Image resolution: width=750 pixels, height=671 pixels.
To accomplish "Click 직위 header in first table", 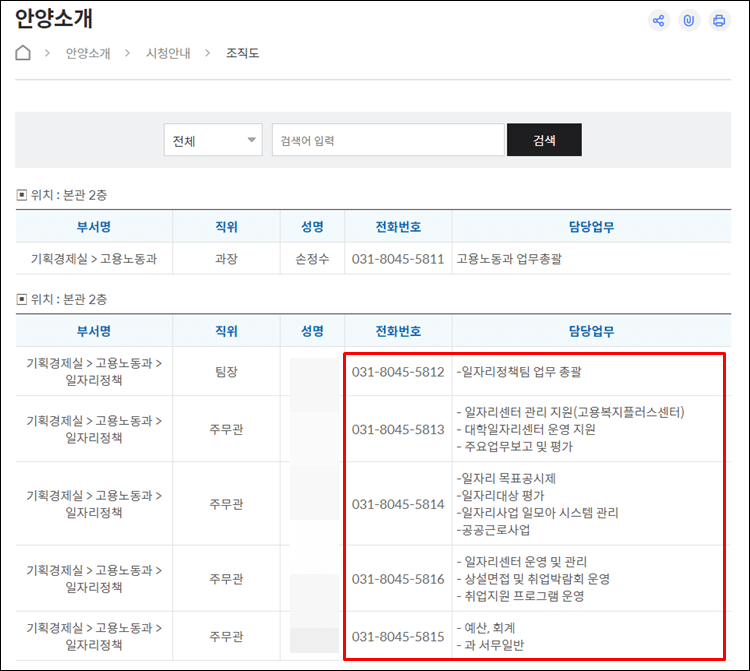I will [x=226, y=227].
